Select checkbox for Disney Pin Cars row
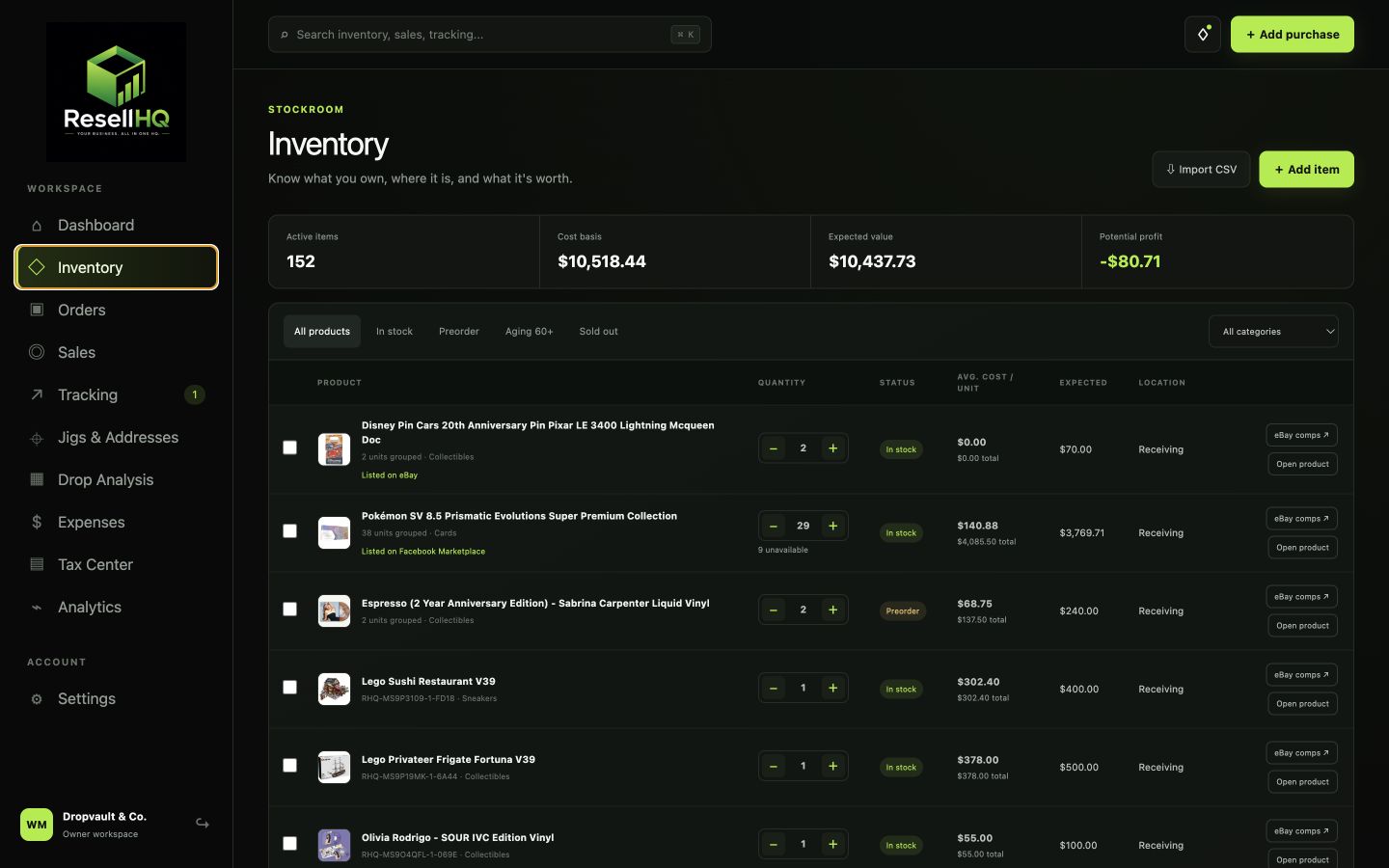This screenshot has height=868, width=1389. click(289, 448)
